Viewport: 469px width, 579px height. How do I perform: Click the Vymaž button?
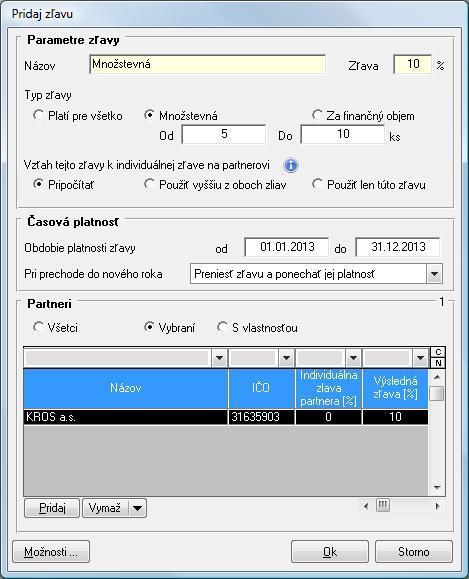tap(105, 508)
